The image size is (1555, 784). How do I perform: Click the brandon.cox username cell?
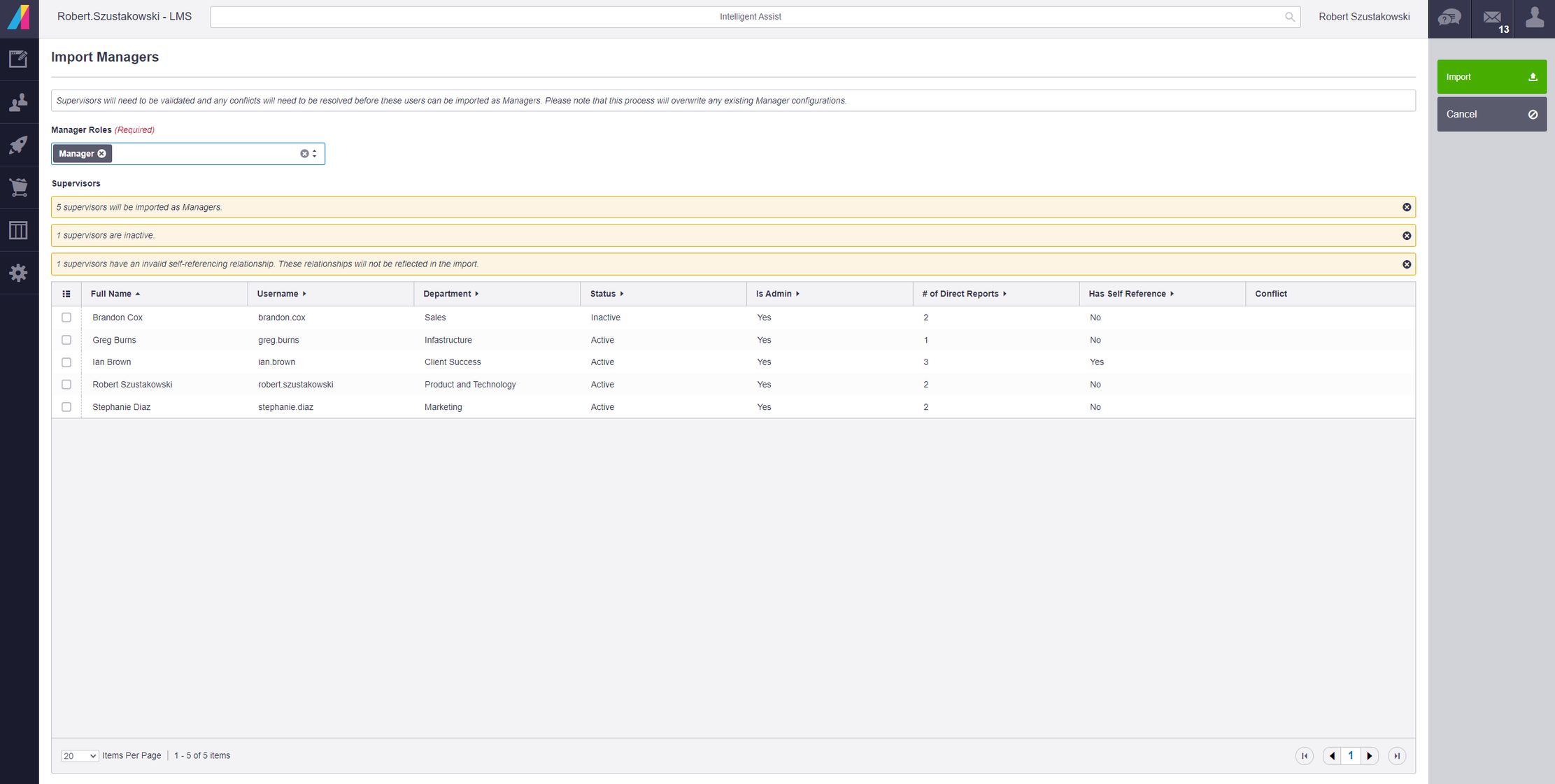282,318
